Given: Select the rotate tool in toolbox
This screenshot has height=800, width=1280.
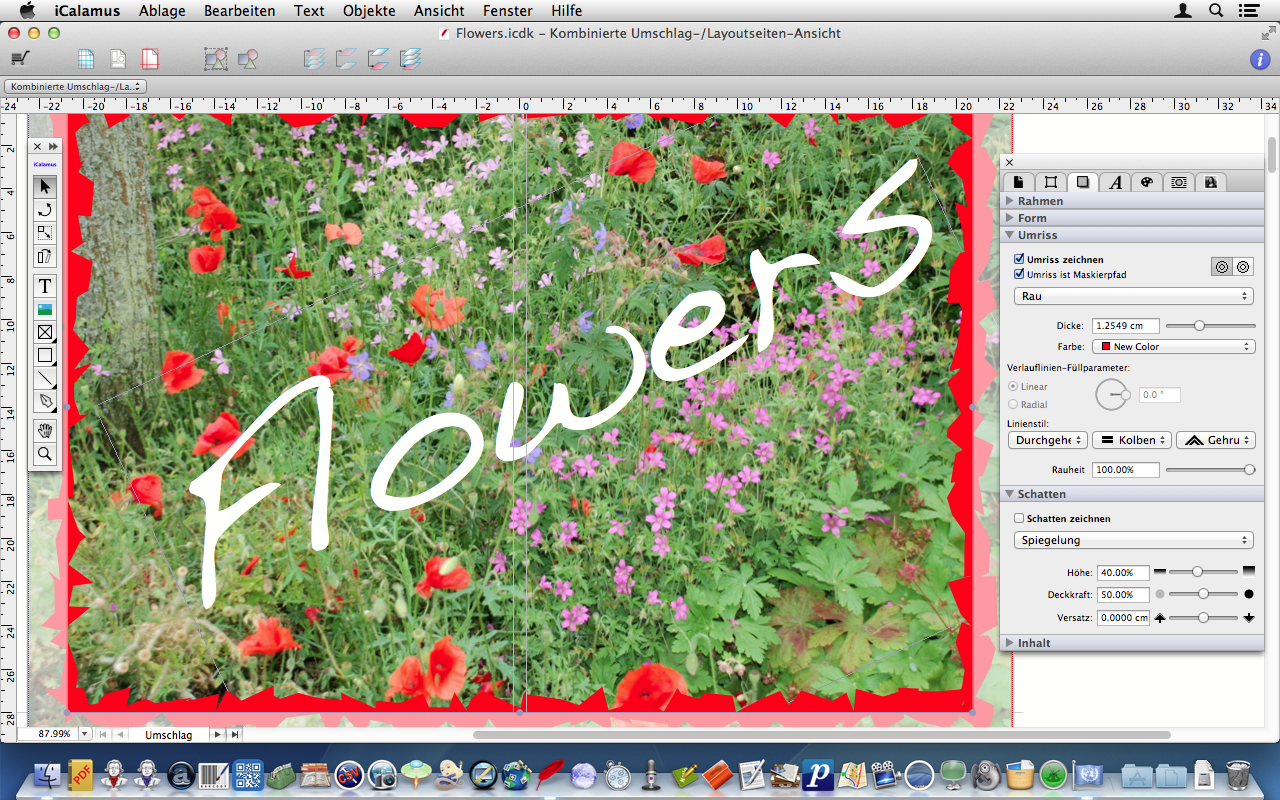Looking at the screenshot, I should point(45,209).
